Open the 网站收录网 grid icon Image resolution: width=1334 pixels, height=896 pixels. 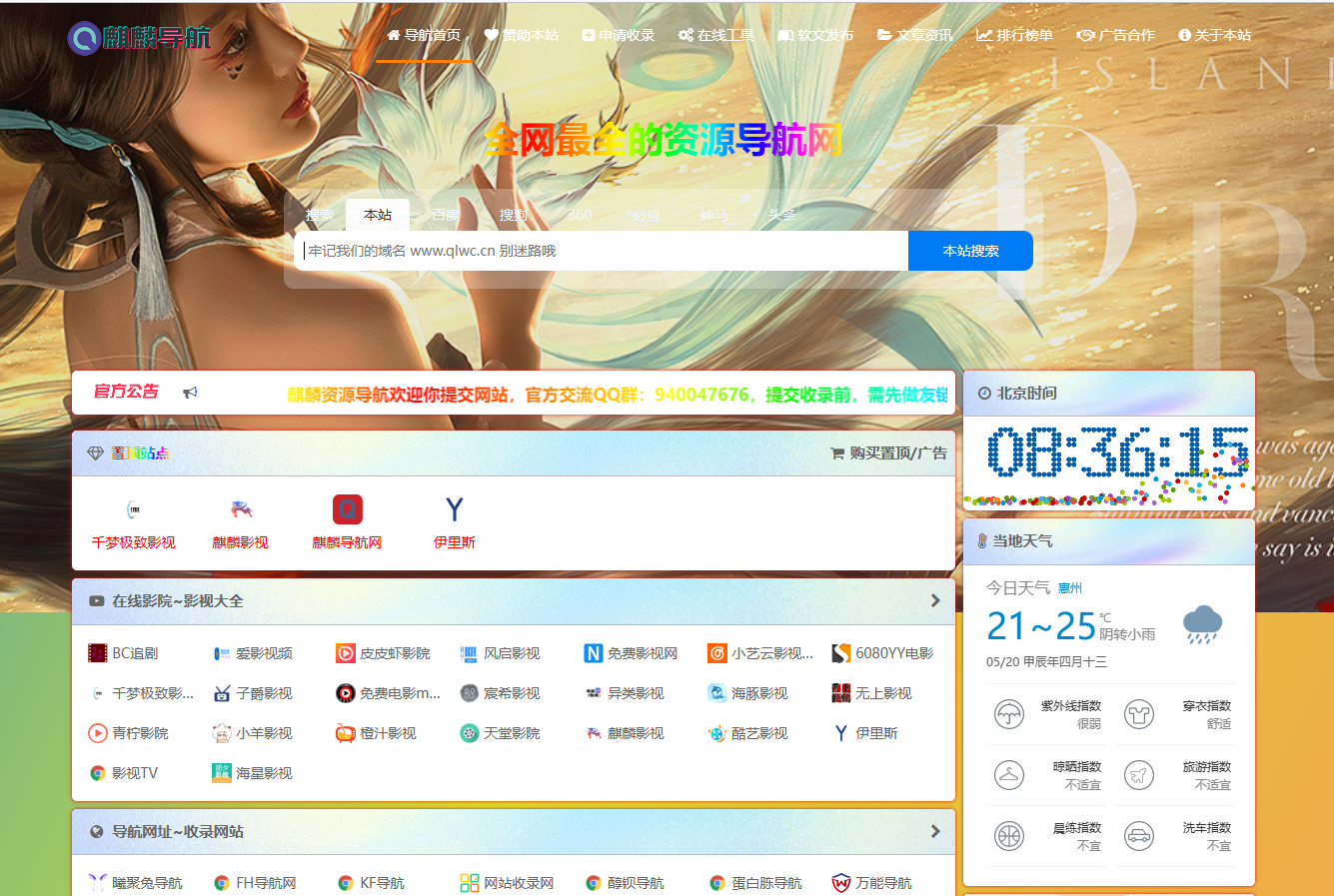470,883
